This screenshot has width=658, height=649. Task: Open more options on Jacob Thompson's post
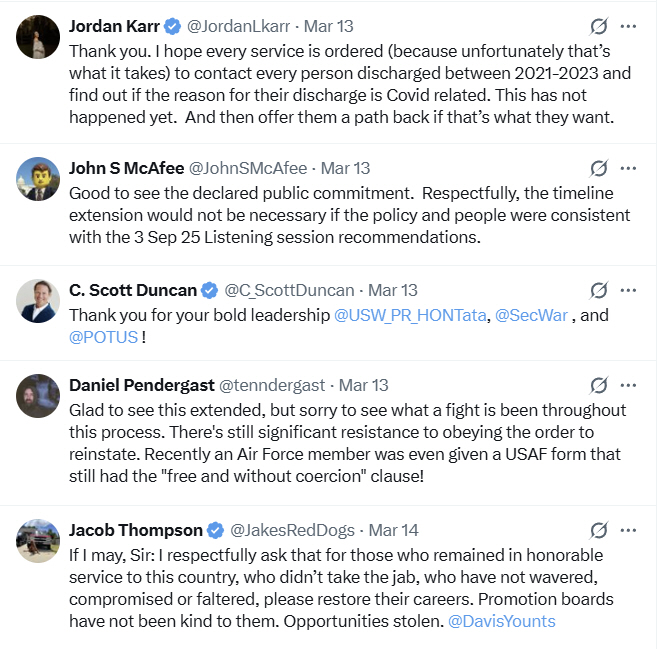pyautogui.click(x=628, y=530)
